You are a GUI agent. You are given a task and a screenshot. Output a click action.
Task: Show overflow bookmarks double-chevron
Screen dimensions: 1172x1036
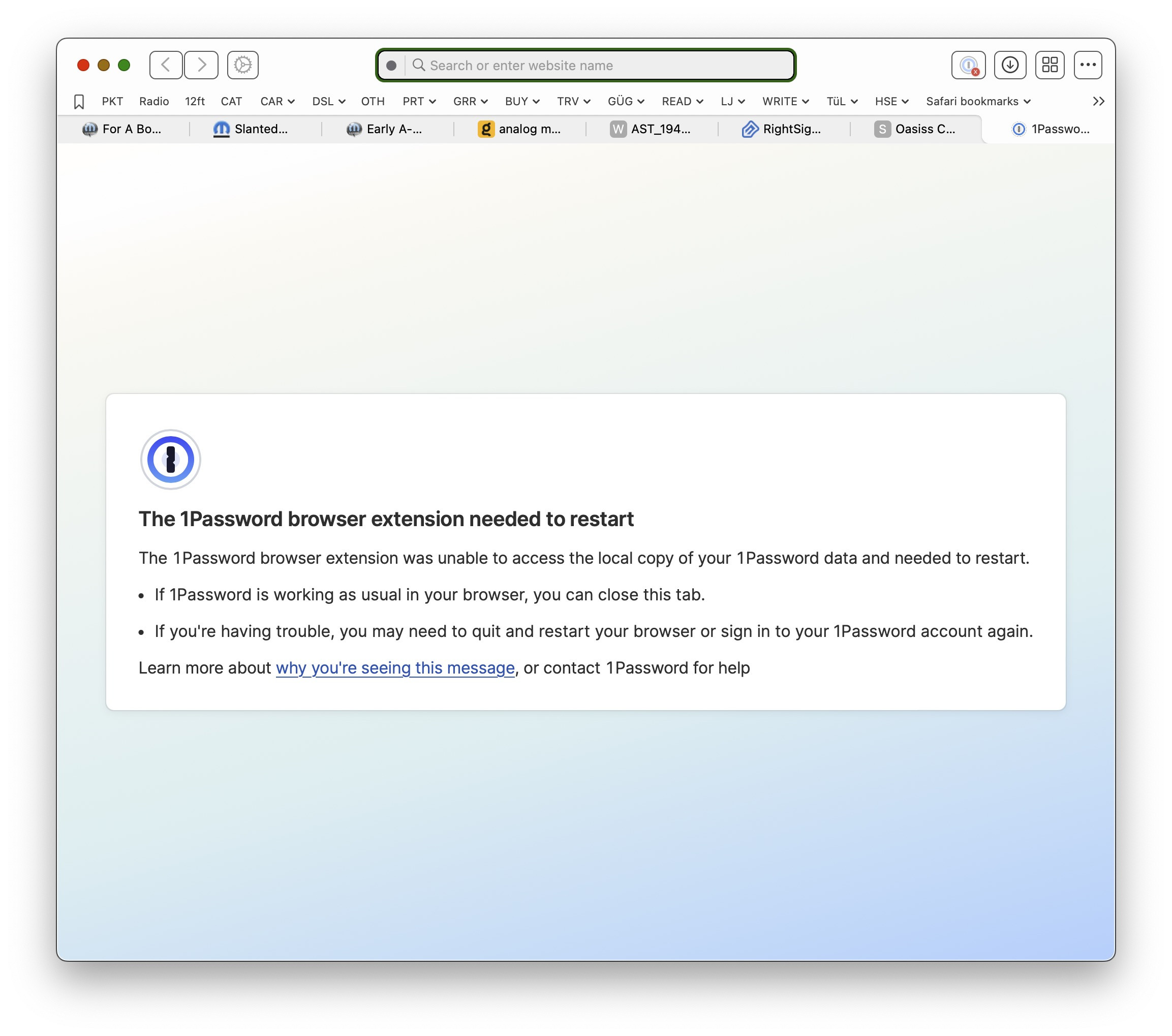(1098, 102)
